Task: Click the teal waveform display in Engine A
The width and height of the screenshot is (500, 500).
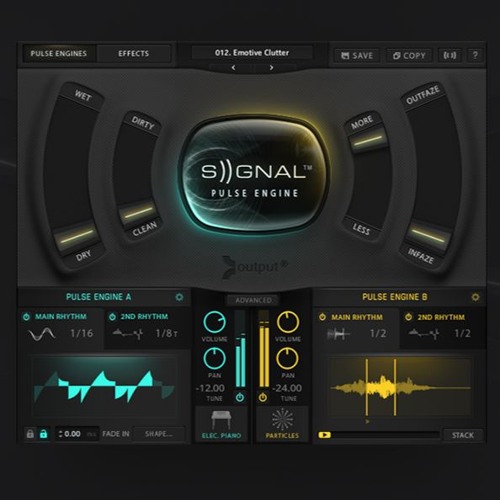Action: tap(105, 387)
